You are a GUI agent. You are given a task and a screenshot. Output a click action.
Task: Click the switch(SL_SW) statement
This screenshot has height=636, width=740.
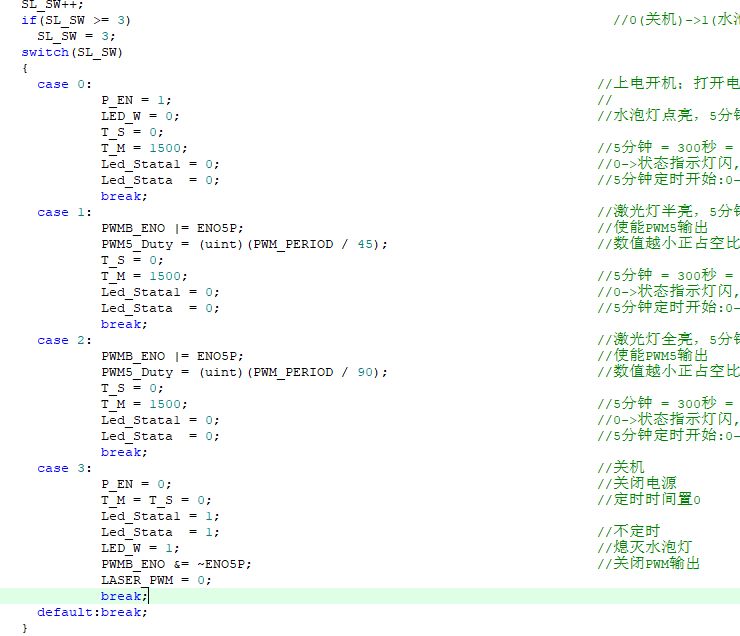click(72, 52)
